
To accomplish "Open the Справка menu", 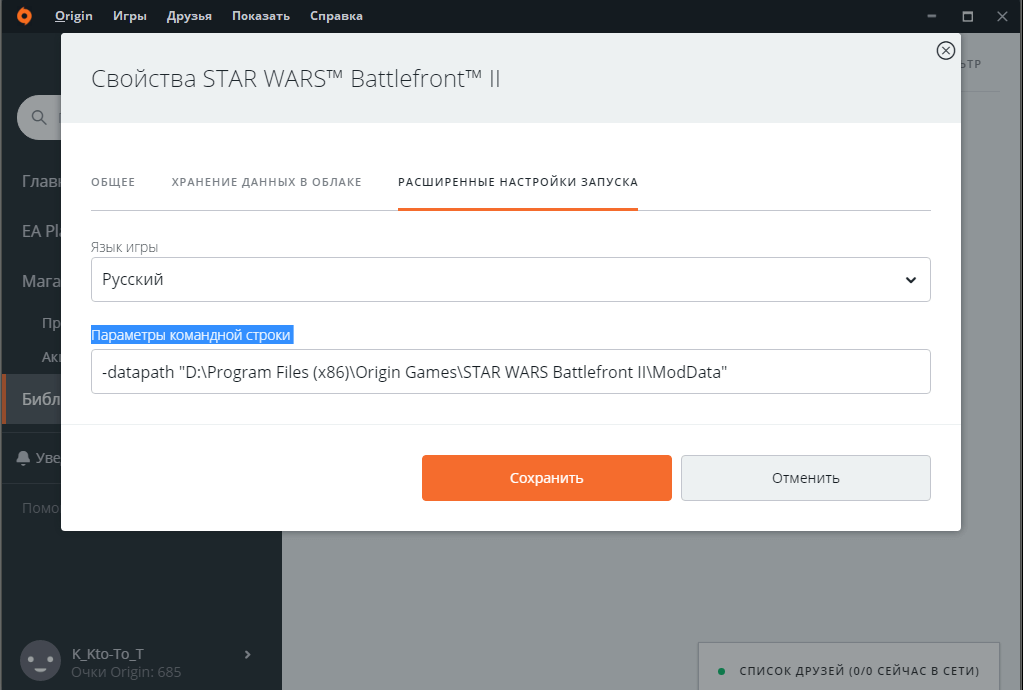I will coord(336,16).
